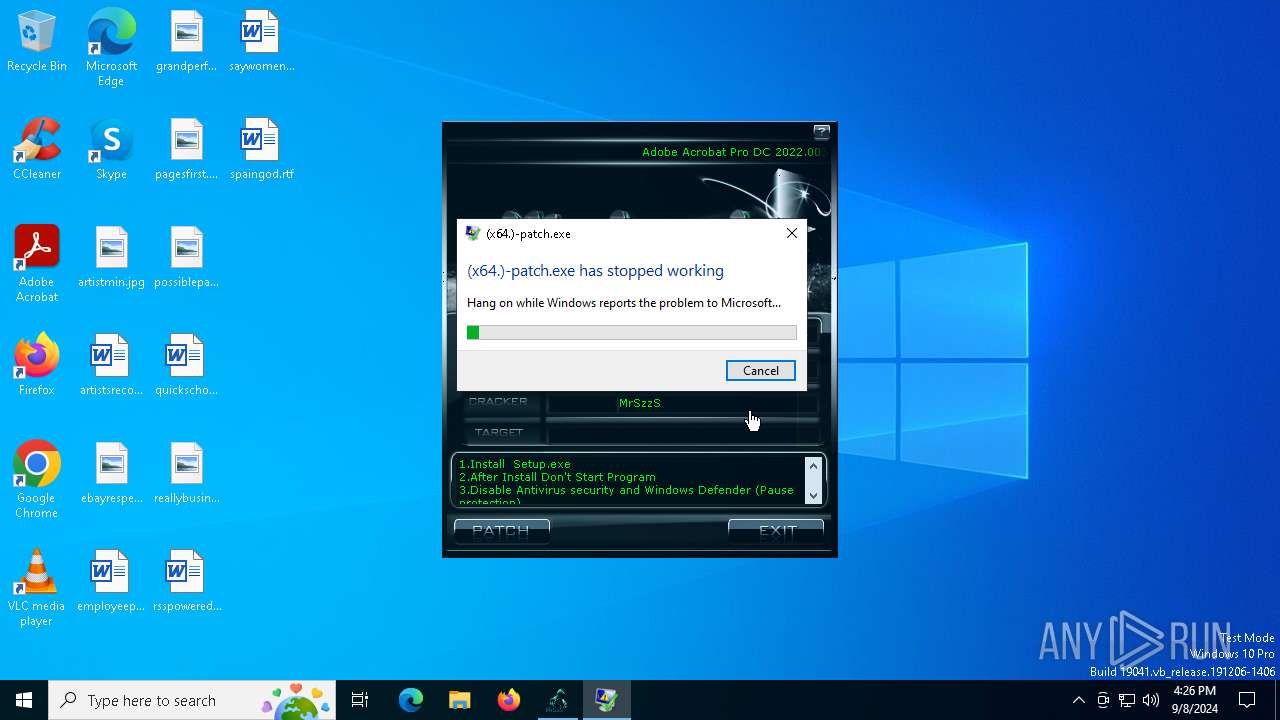The image size is (1280, 720).
Task: Select the rsspowered... Word document
Action: click(186, 582)
